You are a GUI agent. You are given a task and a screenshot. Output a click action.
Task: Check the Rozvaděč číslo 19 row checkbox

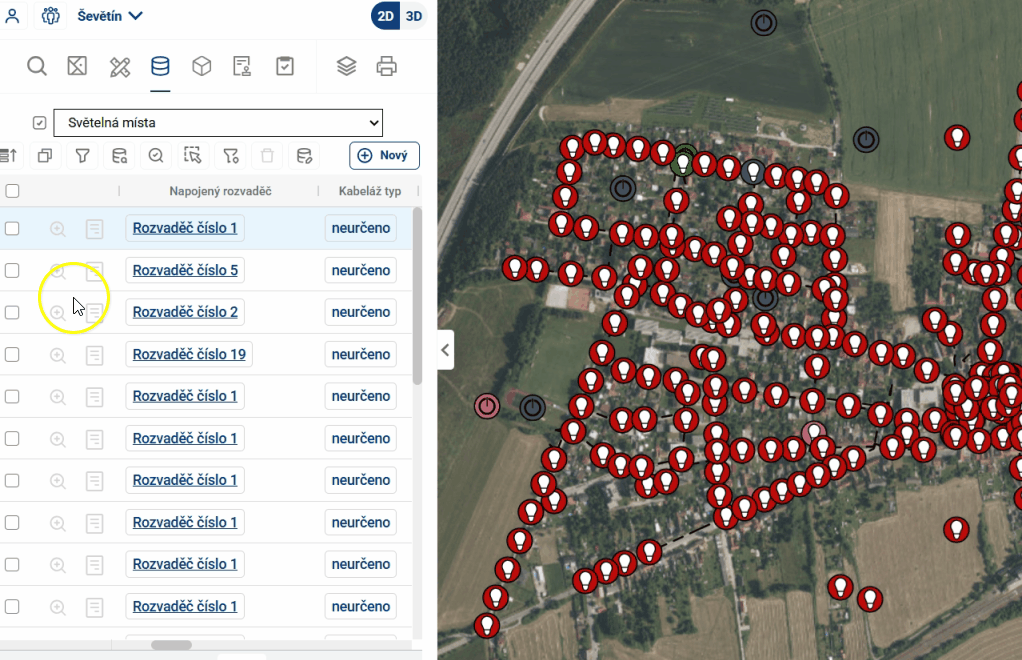[12, 354]
